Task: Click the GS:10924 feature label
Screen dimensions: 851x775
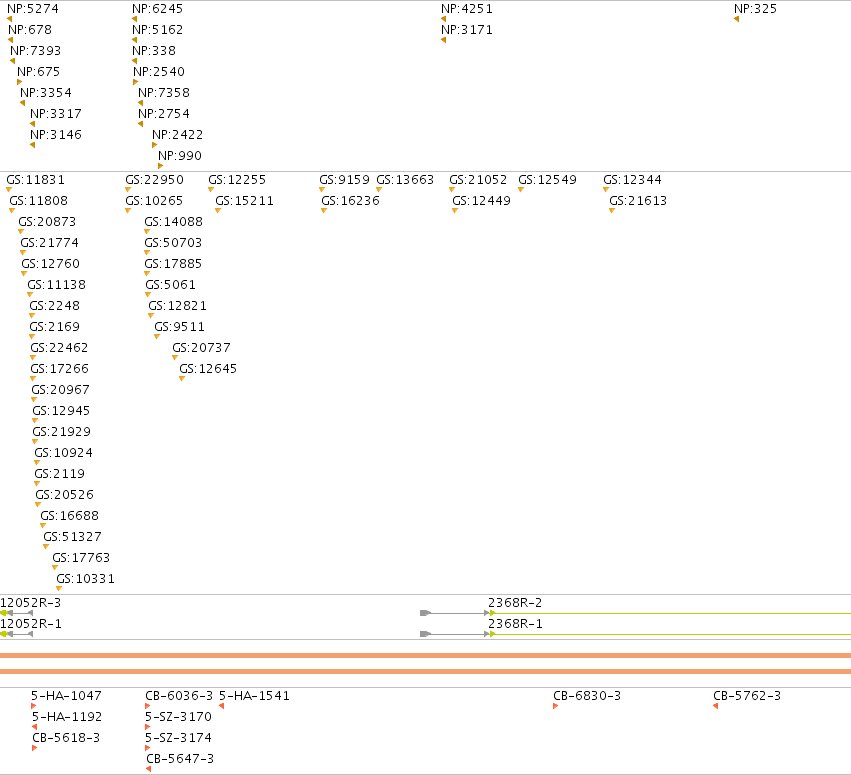Action: point(63,453)
